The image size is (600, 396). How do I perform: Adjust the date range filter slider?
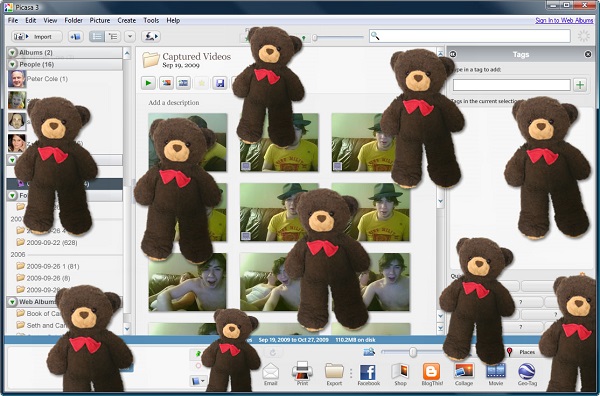(x=315, y=37)
